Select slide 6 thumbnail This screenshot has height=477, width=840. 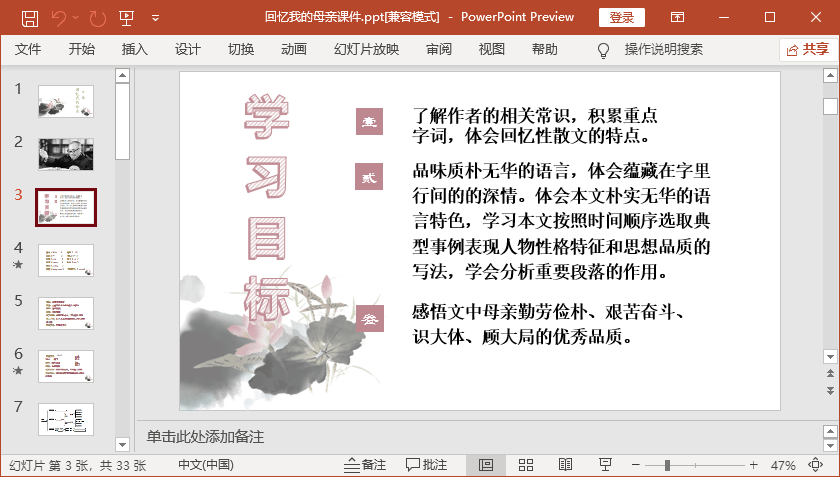[66, 367]
